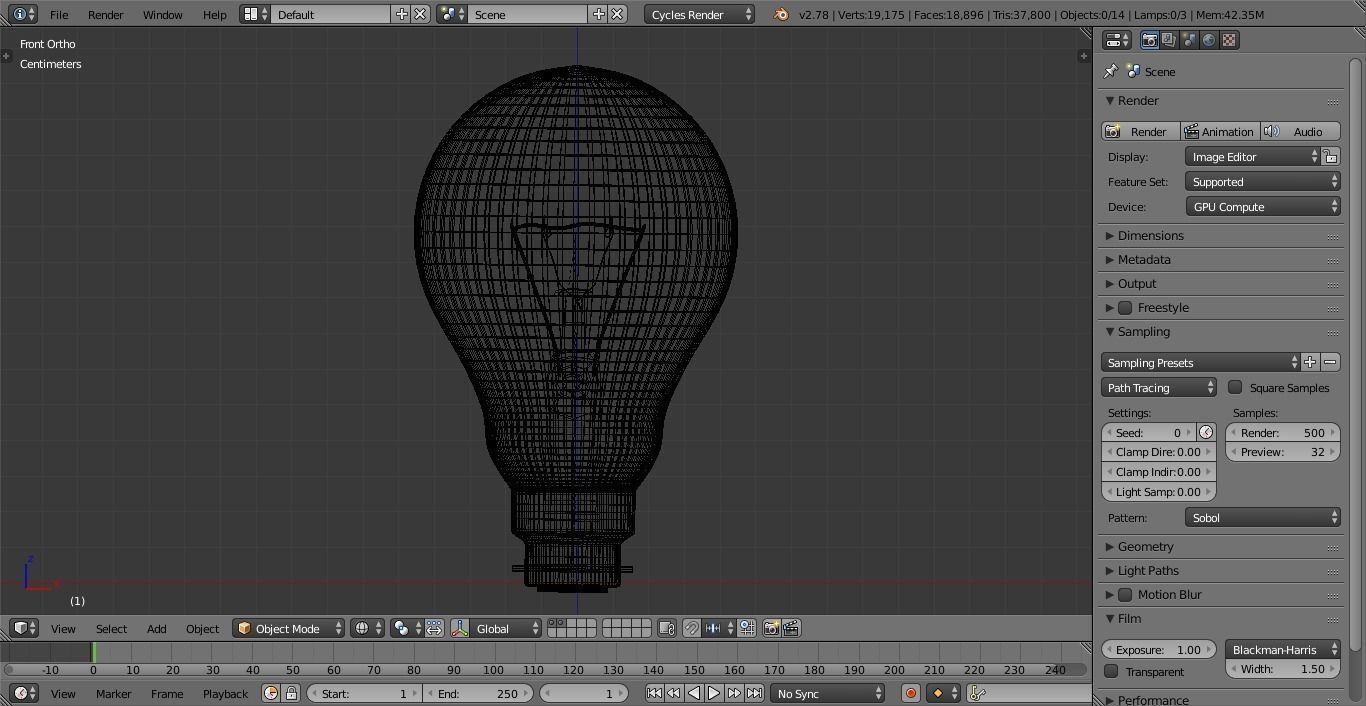The image size is (1366, 706).
Task: Play the animation forward
Action: pyautogui.click(x=714, y=693)
